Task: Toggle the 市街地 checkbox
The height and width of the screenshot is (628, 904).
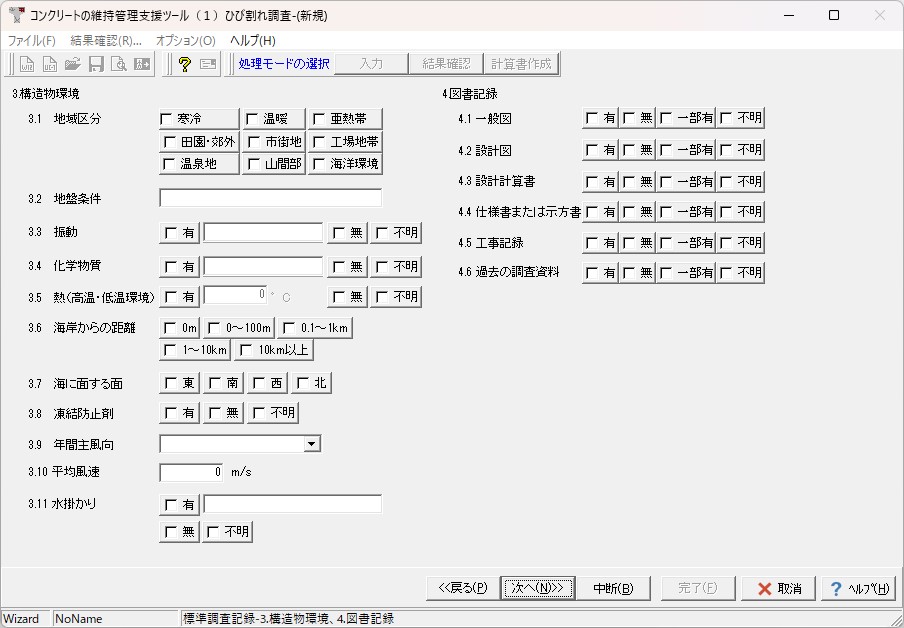Action: point(254,141)
